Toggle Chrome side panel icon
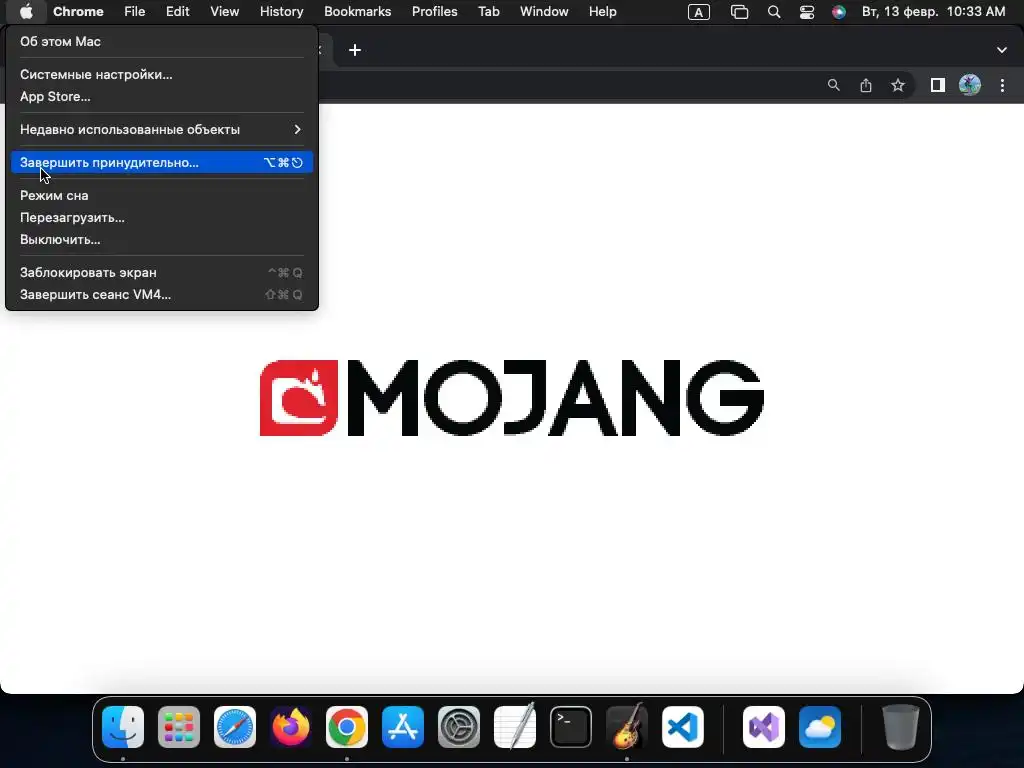The height and width of the screenshot is (768, 1024). click(x=938, y=85)
